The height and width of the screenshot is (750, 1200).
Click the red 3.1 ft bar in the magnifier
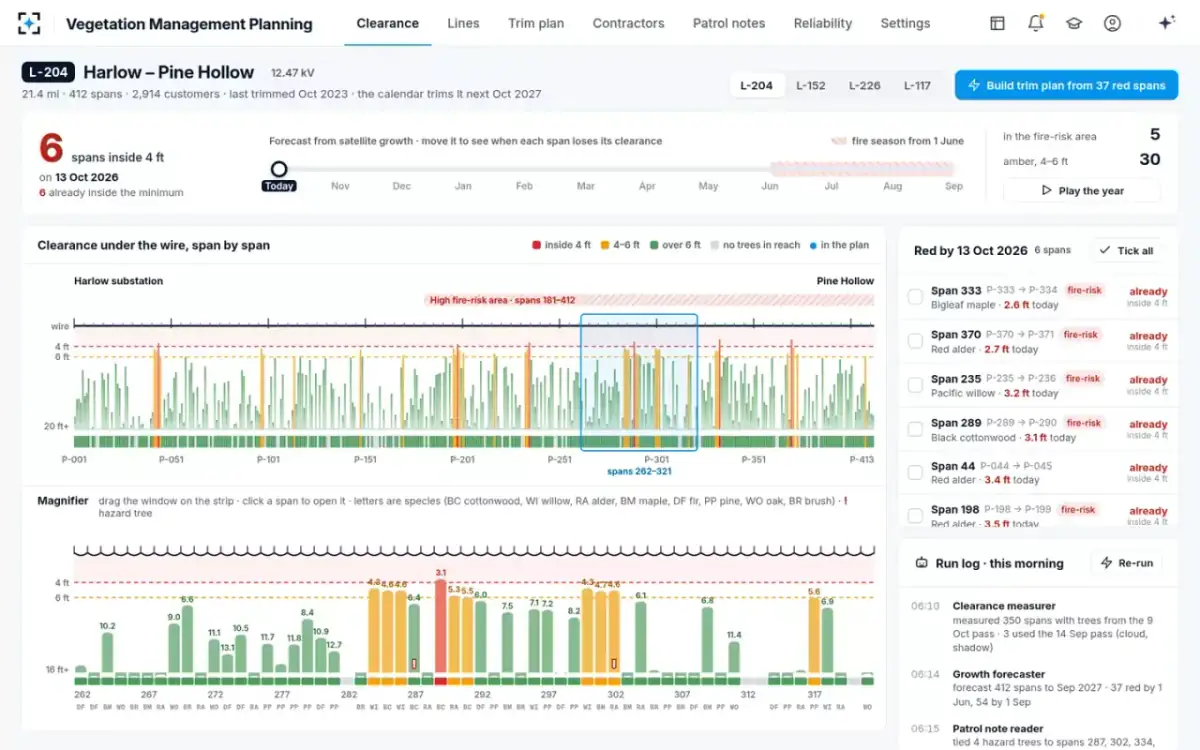point(440,629)
